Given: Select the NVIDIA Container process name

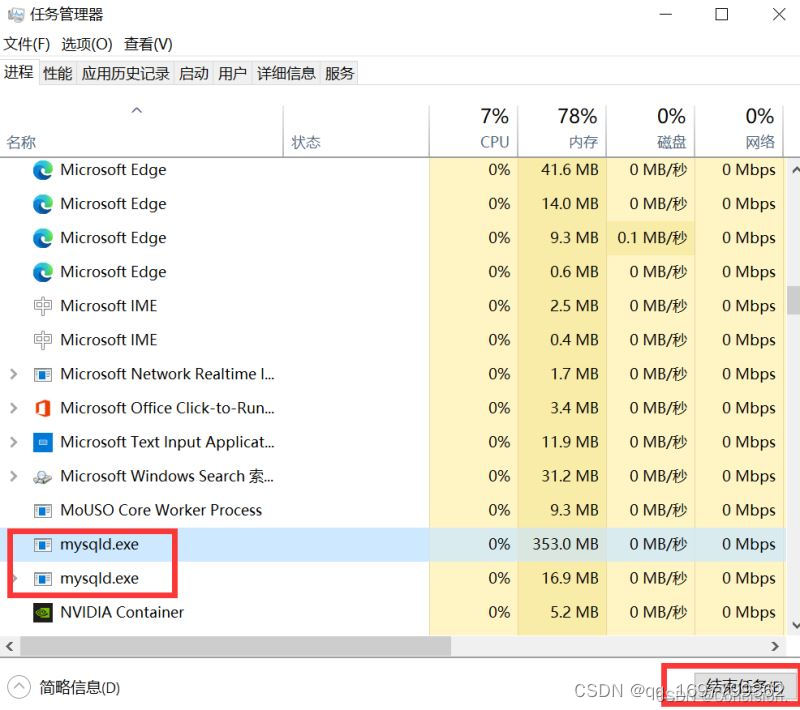Looking at the screenshot, I should tap(122, 613).
